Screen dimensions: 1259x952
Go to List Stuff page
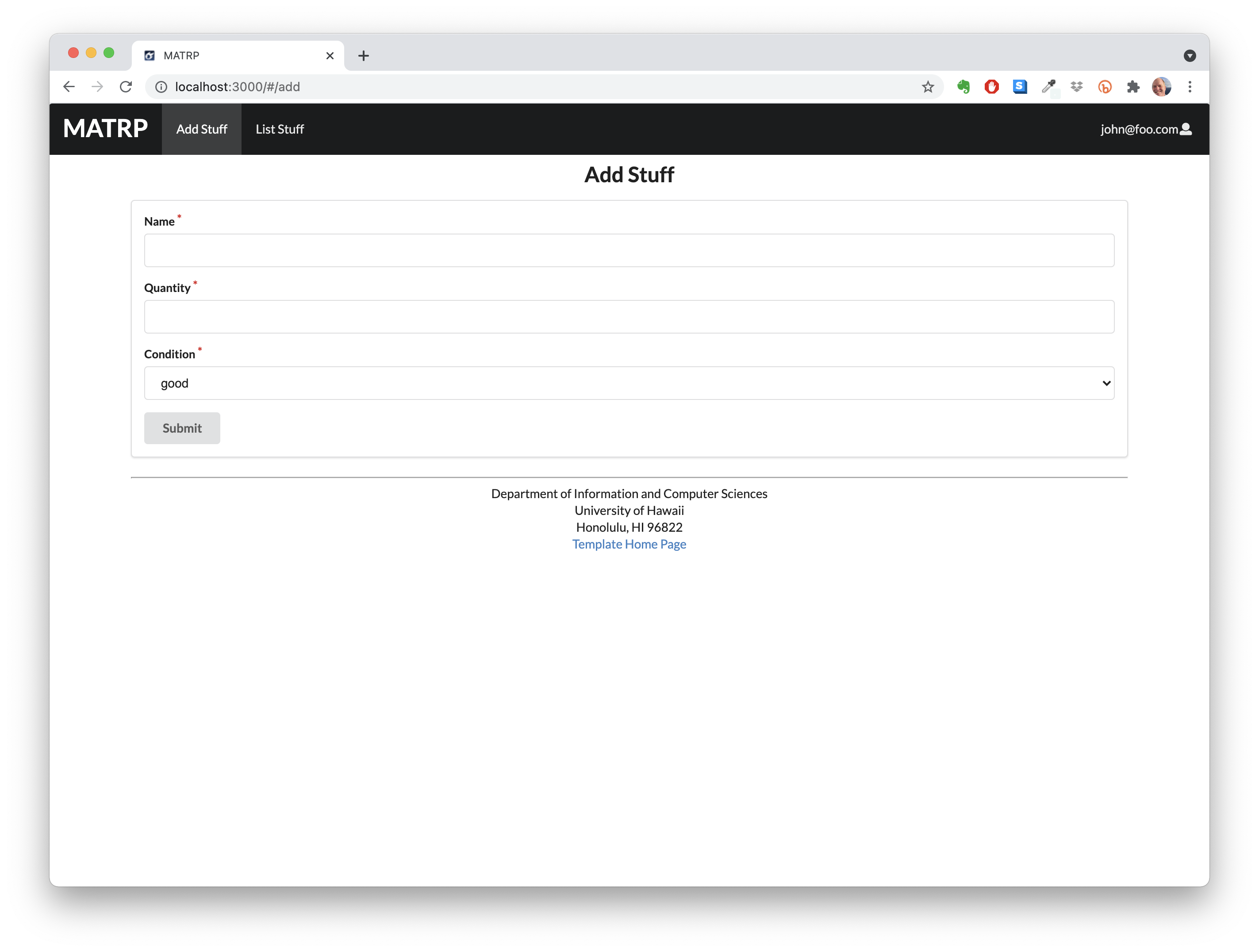click(280, 129)
